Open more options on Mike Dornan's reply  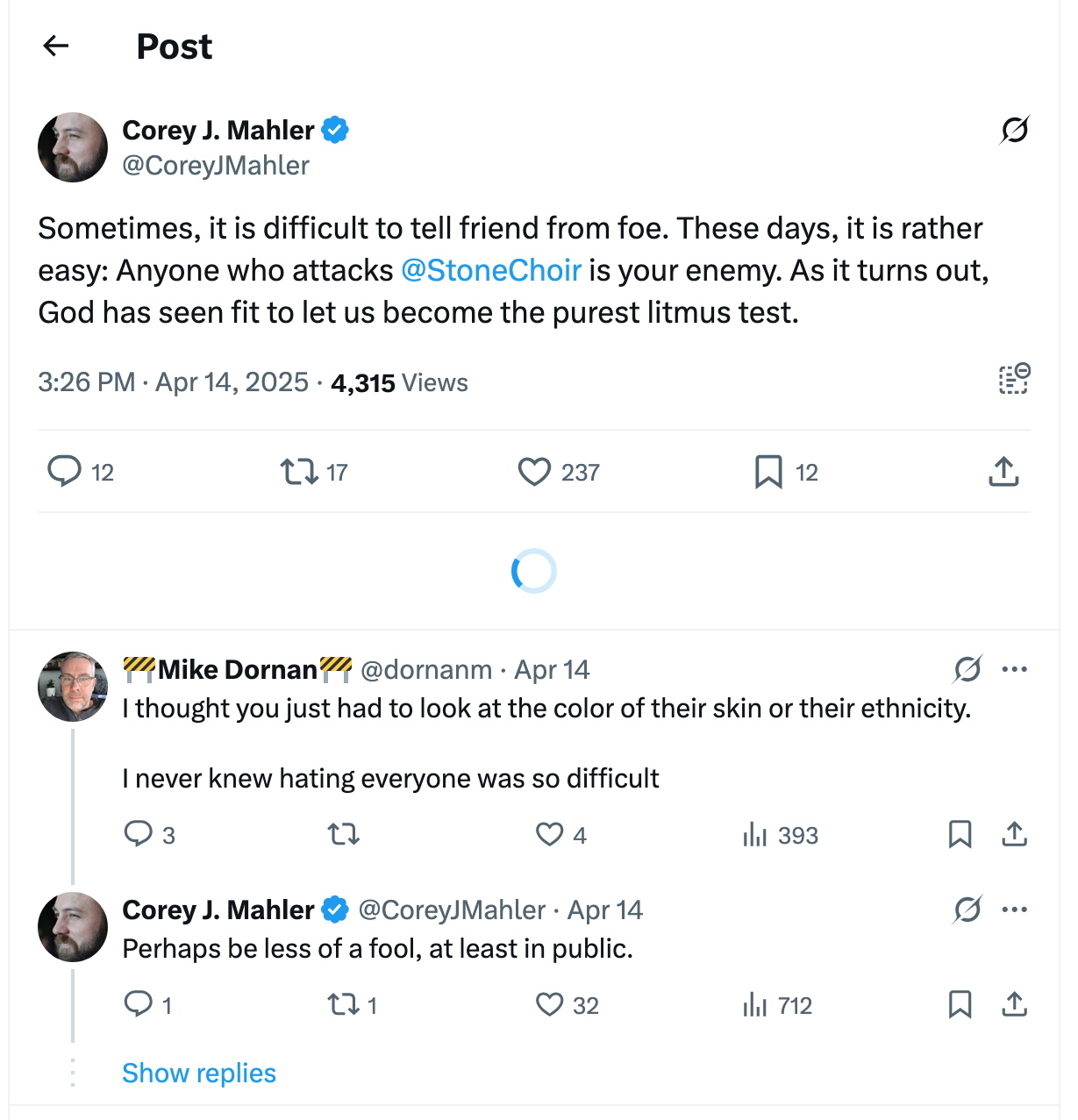pyautogui.click(x=1015, y=669)
